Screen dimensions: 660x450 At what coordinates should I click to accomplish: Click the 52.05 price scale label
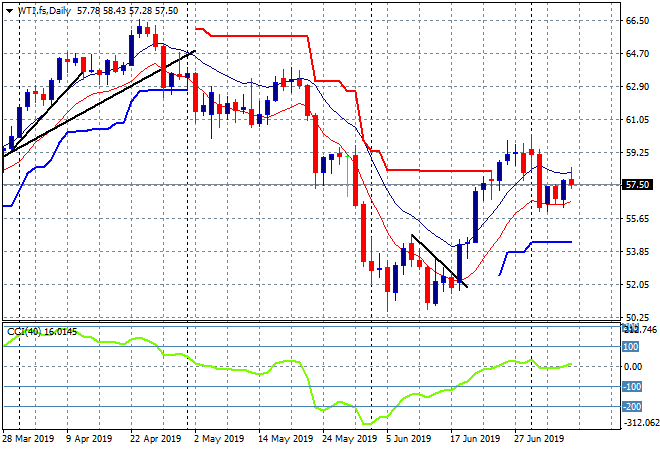click(x=637, y=285)
